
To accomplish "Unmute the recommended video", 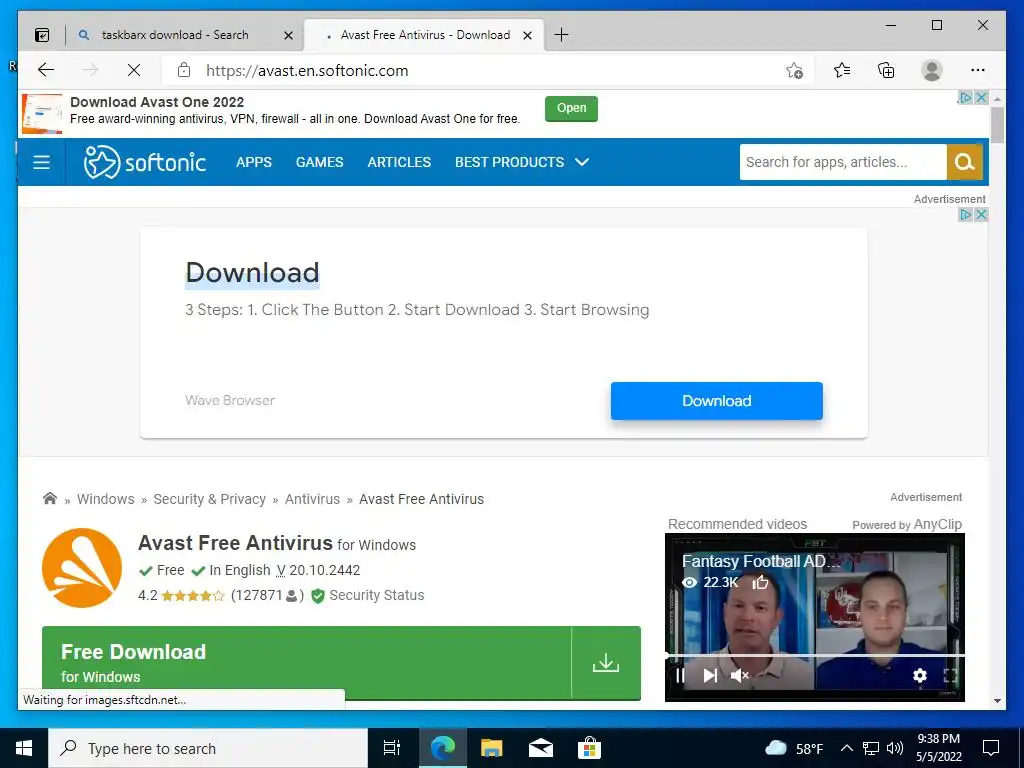I will (x=739, y=676).
